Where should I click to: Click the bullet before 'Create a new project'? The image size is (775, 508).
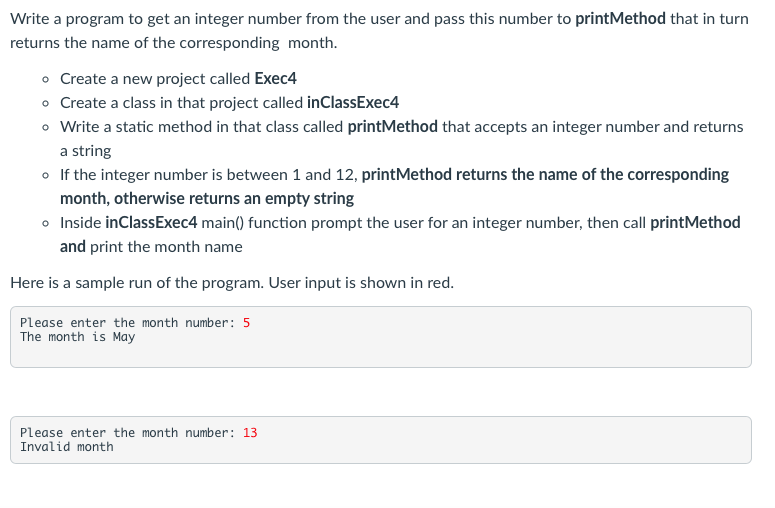[x=45, y=80]
